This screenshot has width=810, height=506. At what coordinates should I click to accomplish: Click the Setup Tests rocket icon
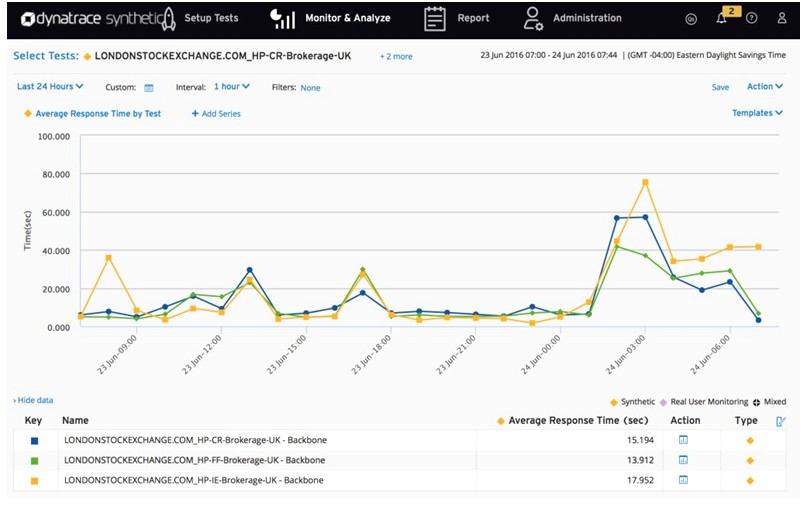[169, 19]
